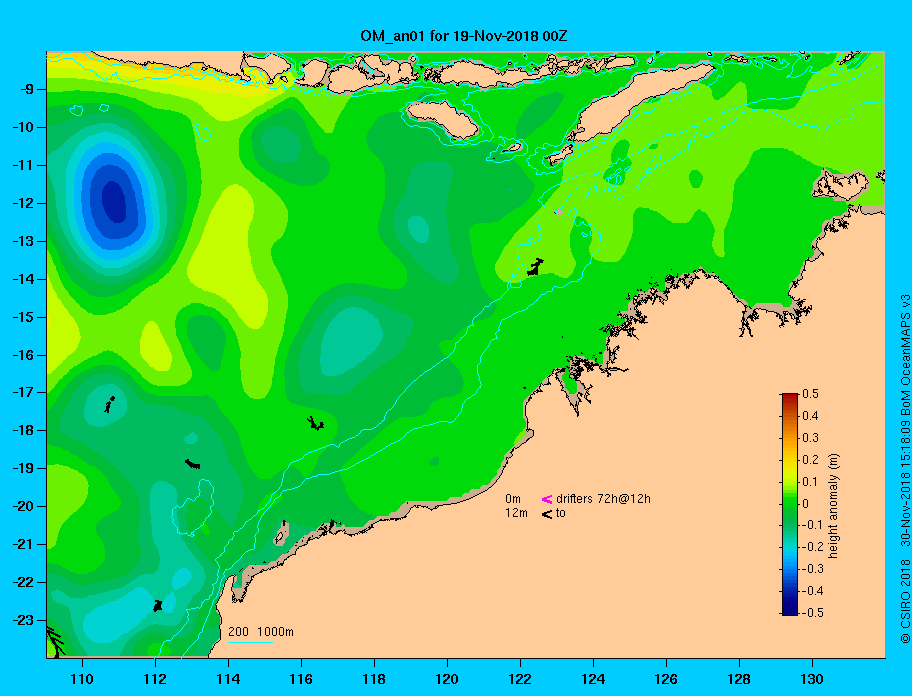Screen dimensions: 912x696
Task: Click the '-0.2' color bar value
Action: pyautogui.click(x=813, y=547)
